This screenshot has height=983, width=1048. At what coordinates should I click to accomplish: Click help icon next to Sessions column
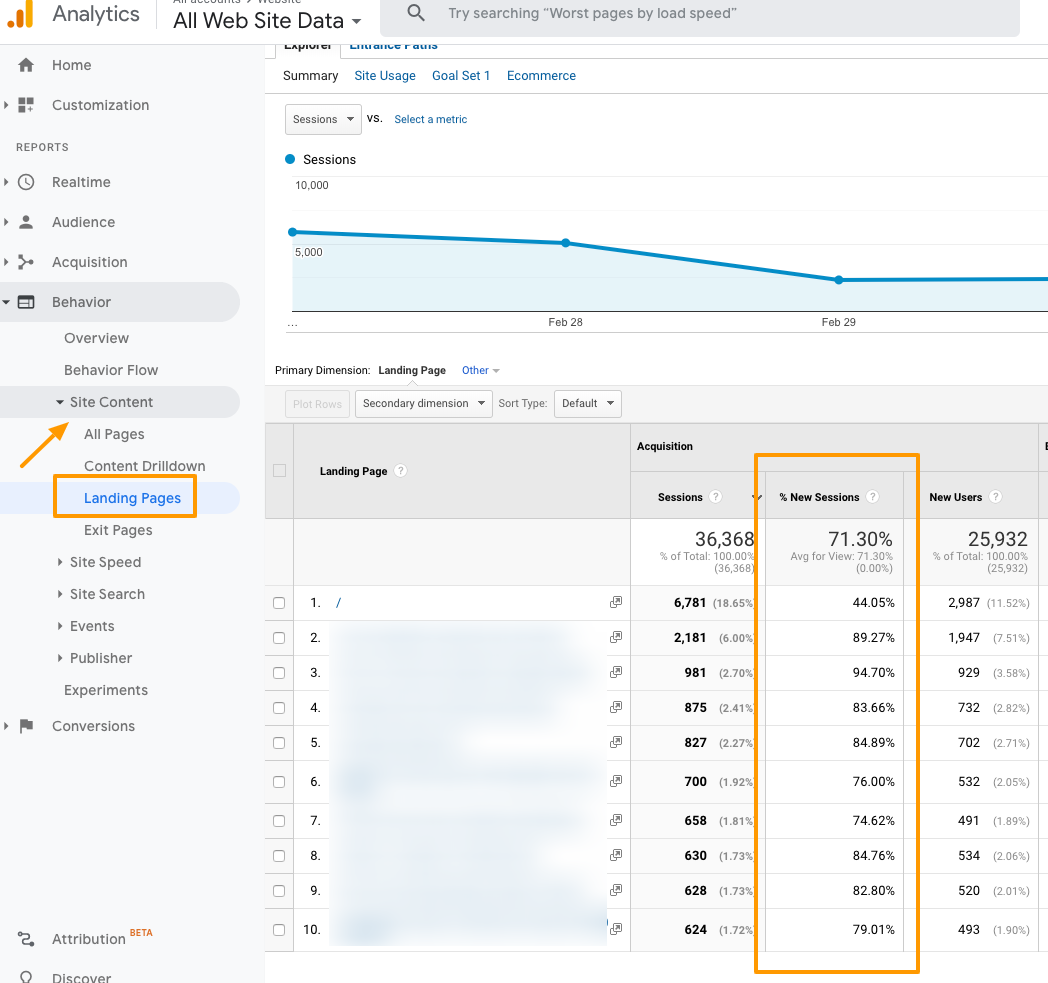pos(716,497)
